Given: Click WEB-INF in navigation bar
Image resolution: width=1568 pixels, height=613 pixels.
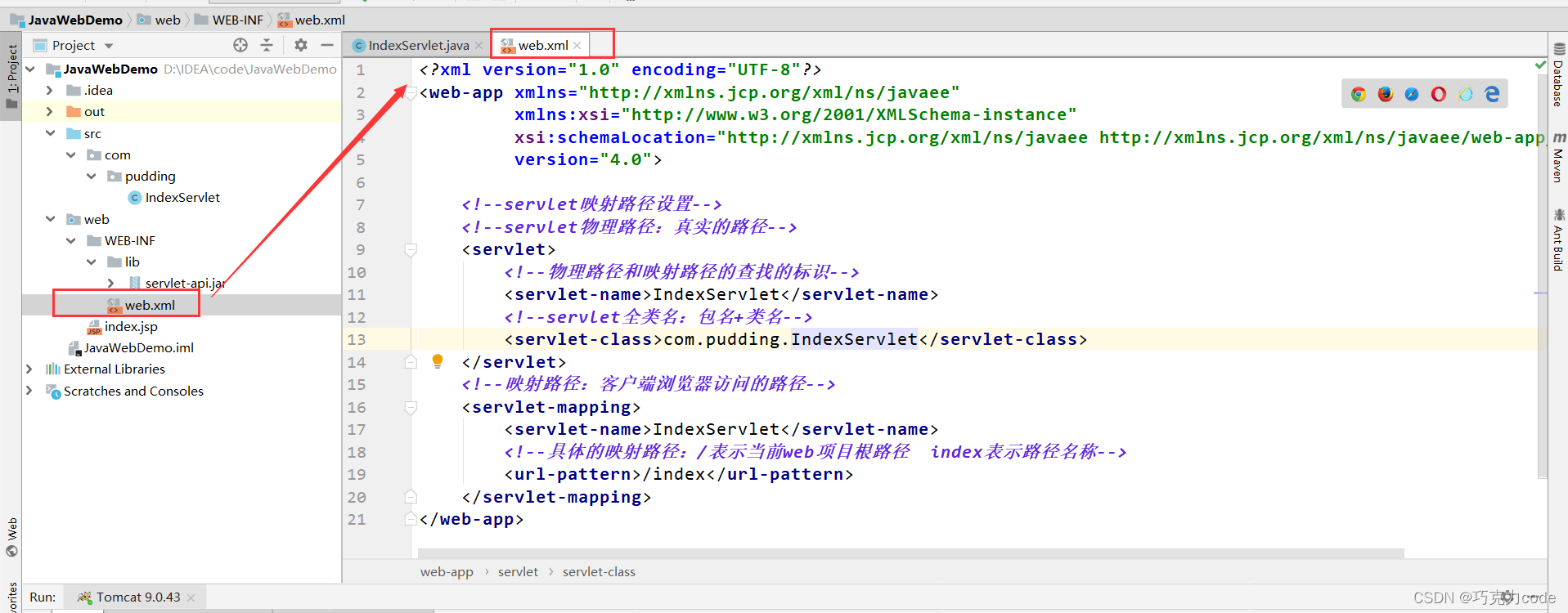Looking at the screenshot, I should pos(229,20).
